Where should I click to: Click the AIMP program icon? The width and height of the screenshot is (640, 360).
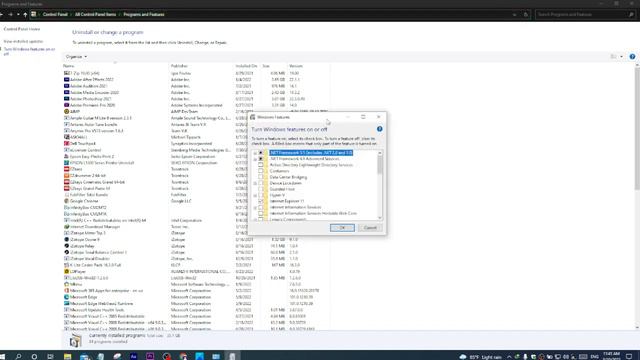pos(67,111)
